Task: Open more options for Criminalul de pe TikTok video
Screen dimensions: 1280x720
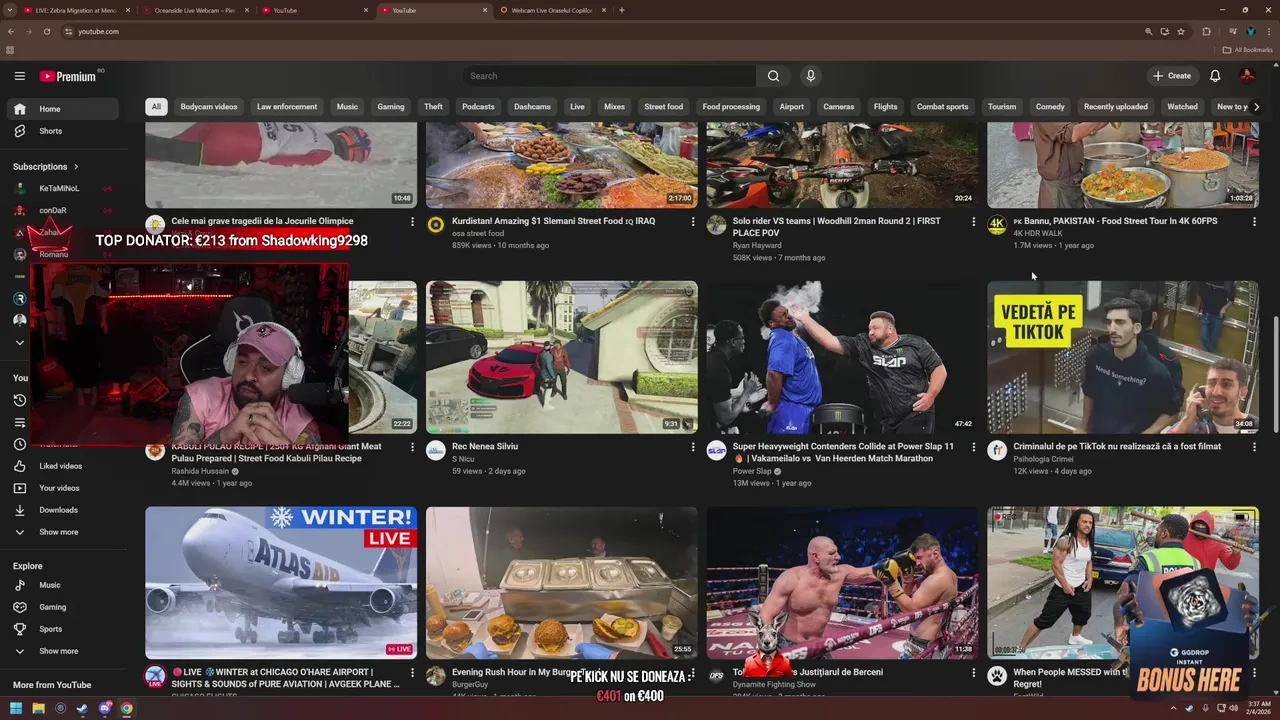Action: coord(1255,447)
